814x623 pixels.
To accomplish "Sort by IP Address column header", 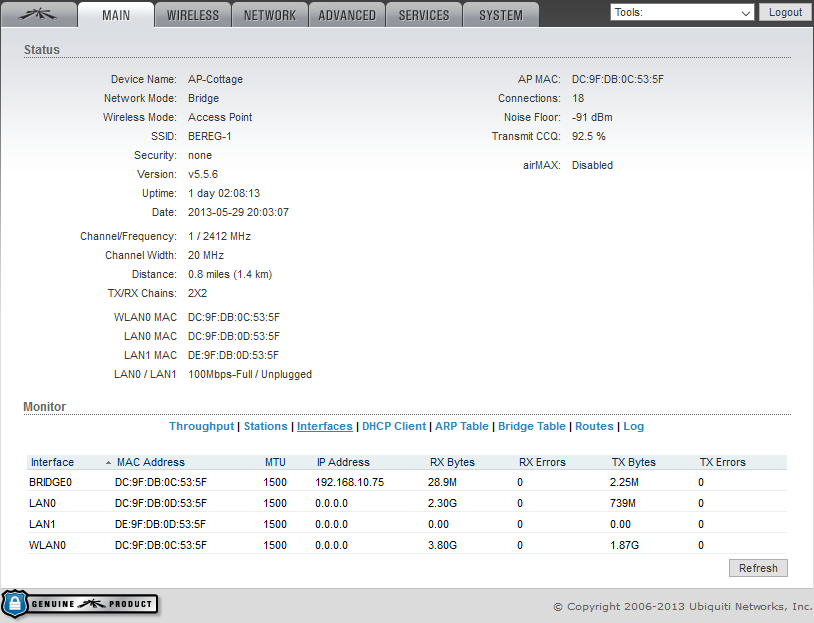I will [343, 462].
